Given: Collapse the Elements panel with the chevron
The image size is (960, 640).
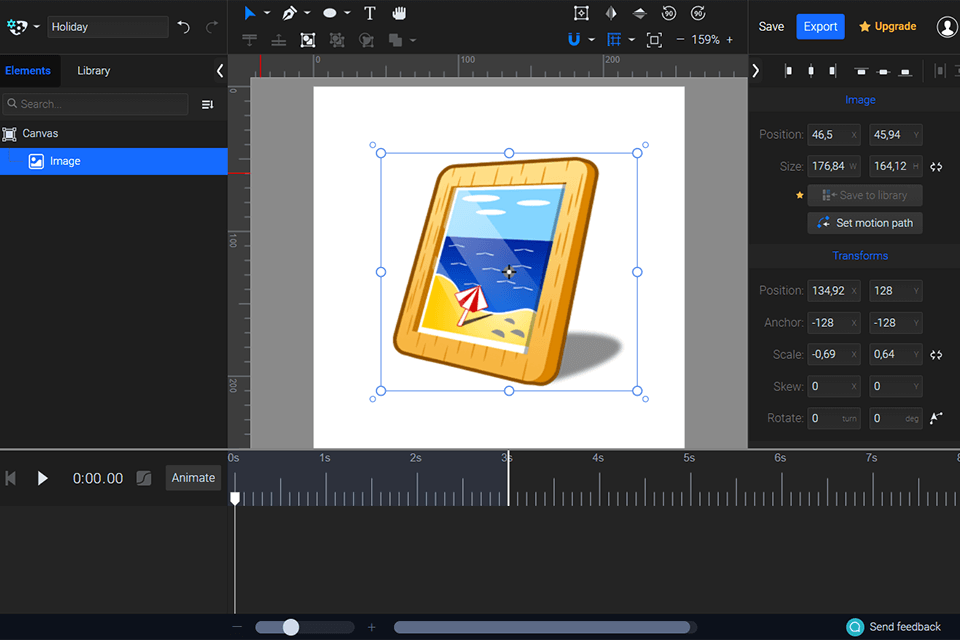Looking at the screenshot, I should coord(219,70).
